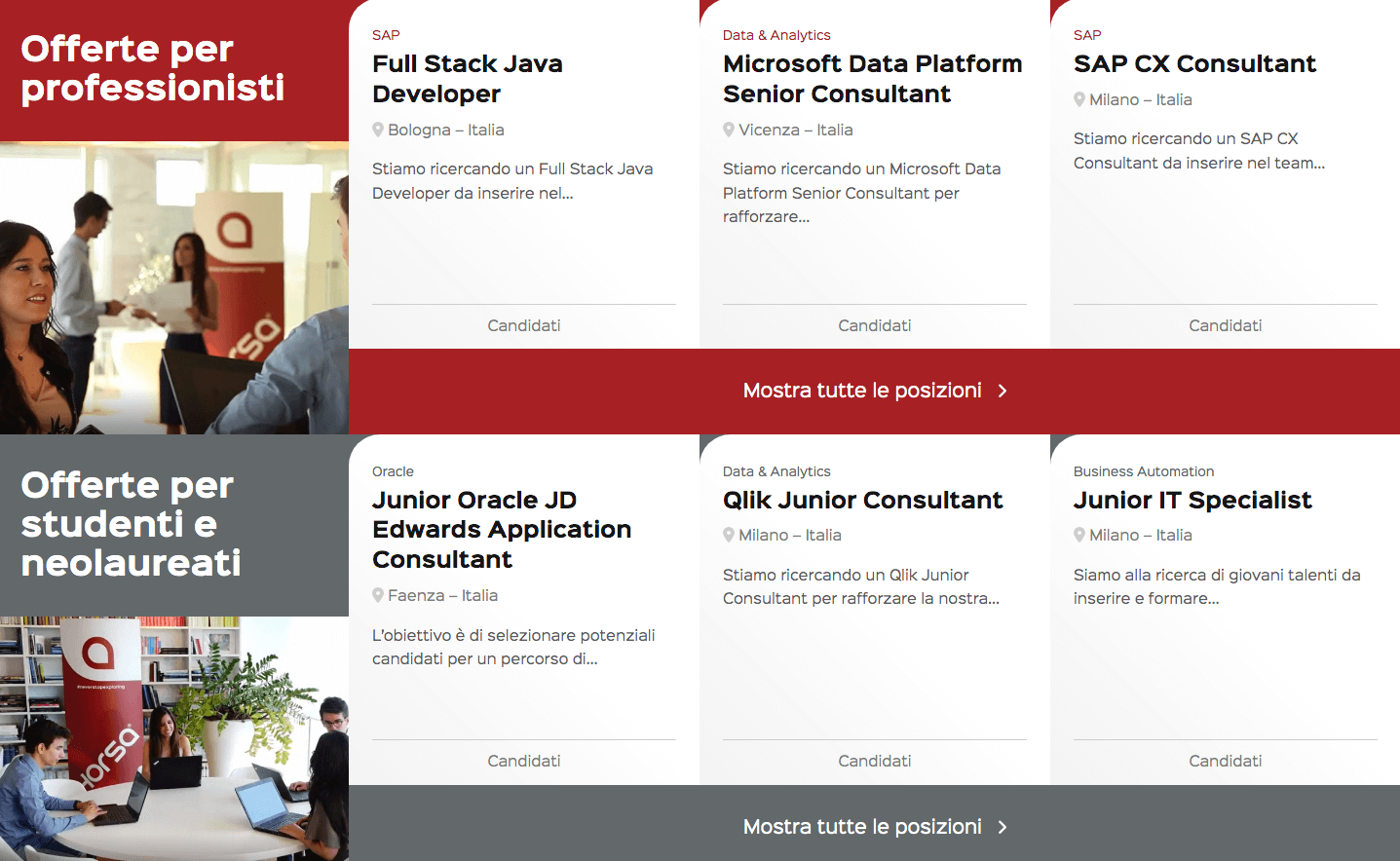Click location pin in Junior IT Specialist card
Image resolution: width=1400 pixels, height=861 pixels.
click(x=1079, y=535)
